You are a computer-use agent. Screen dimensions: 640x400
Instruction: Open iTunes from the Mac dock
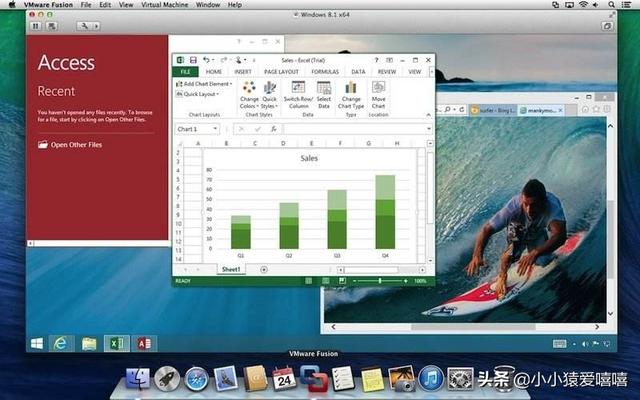[431, 379]
